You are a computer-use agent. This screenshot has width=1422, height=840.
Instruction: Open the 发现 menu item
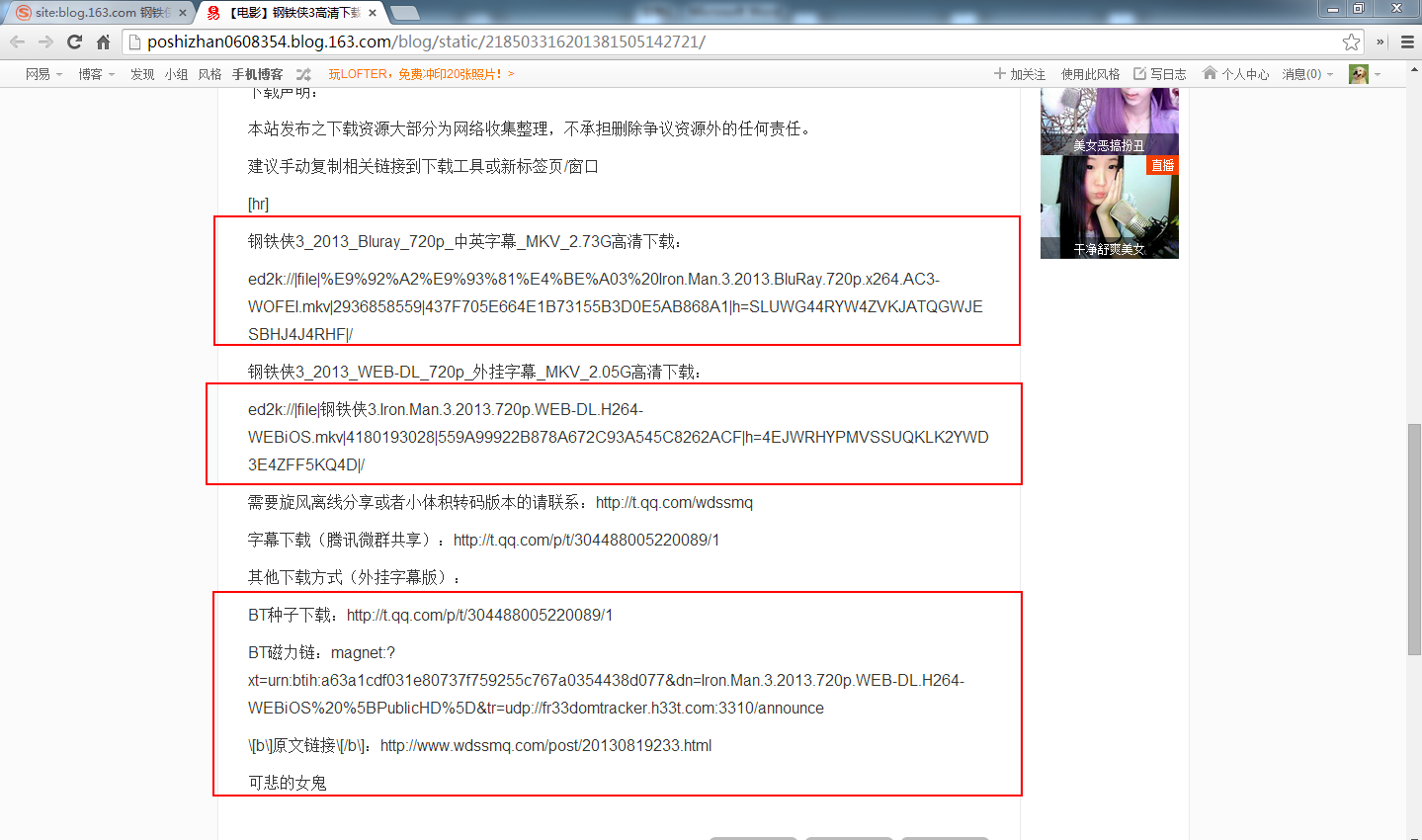142,74
